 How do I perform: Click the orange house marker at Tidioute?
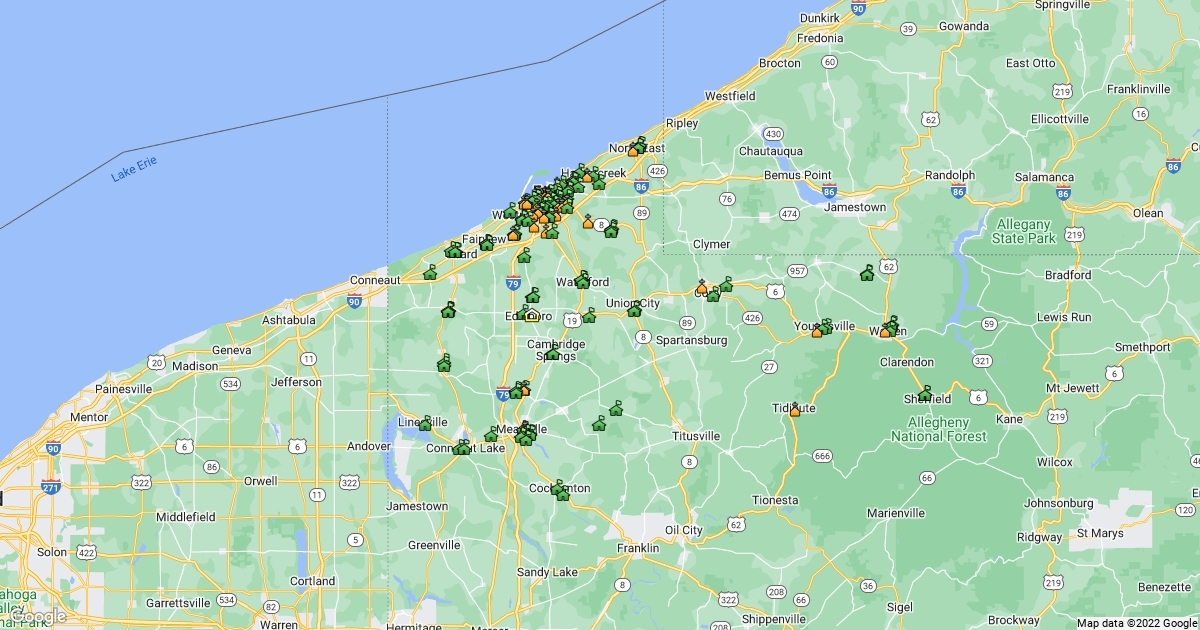point(795,410)
